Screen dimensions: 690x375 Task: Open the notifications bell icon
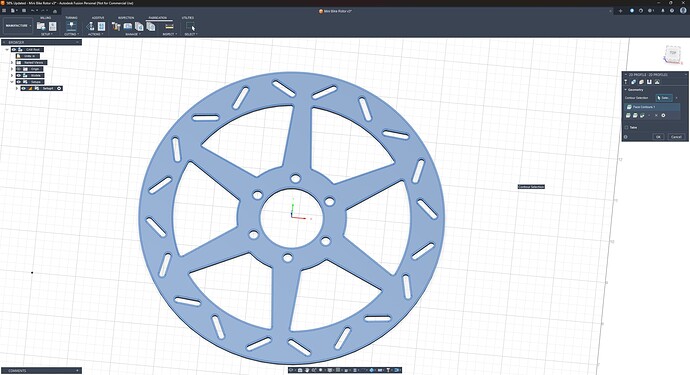click(663, 11)
